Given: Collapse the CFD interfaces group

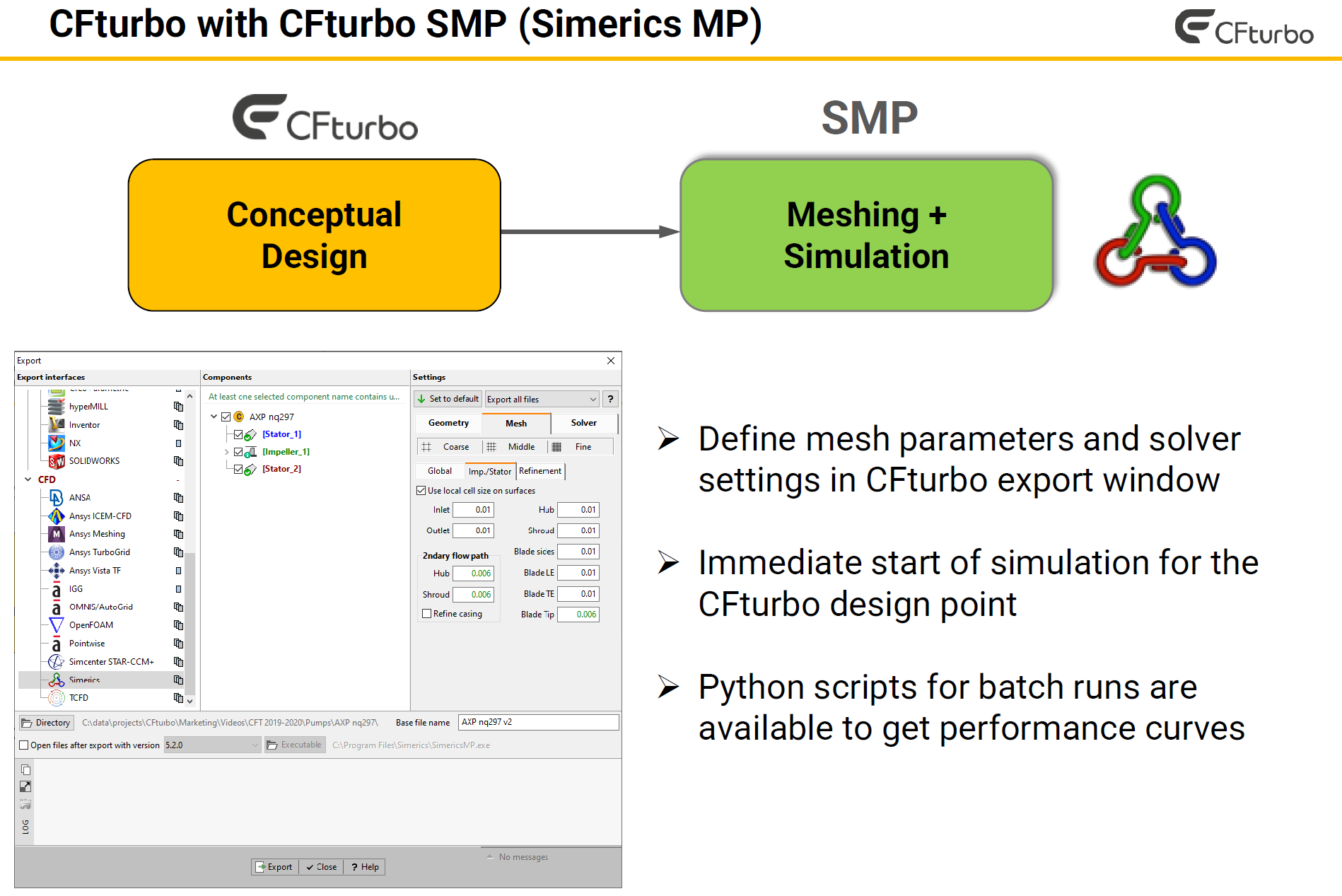Looking at the screenshot, I should pos(28,479).
